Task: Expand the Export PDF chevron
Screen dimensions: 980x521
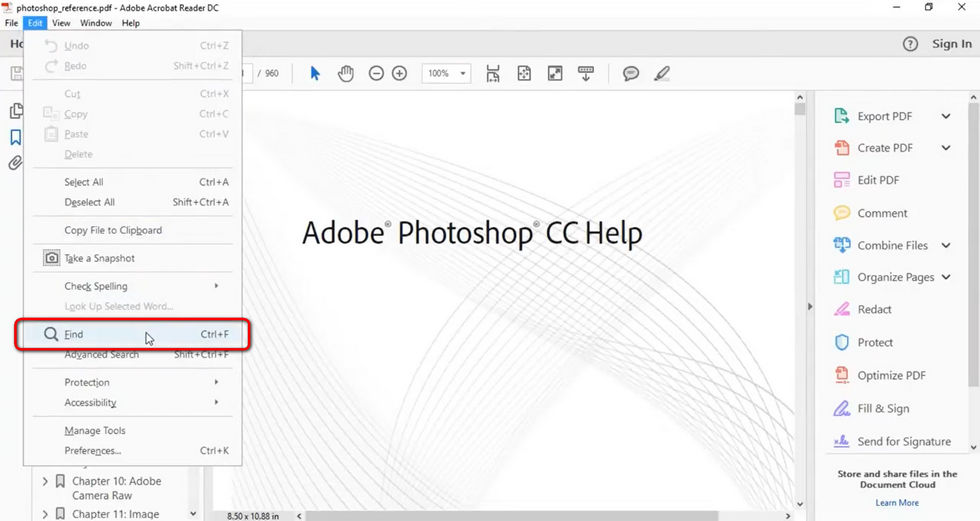Action: 946,116
